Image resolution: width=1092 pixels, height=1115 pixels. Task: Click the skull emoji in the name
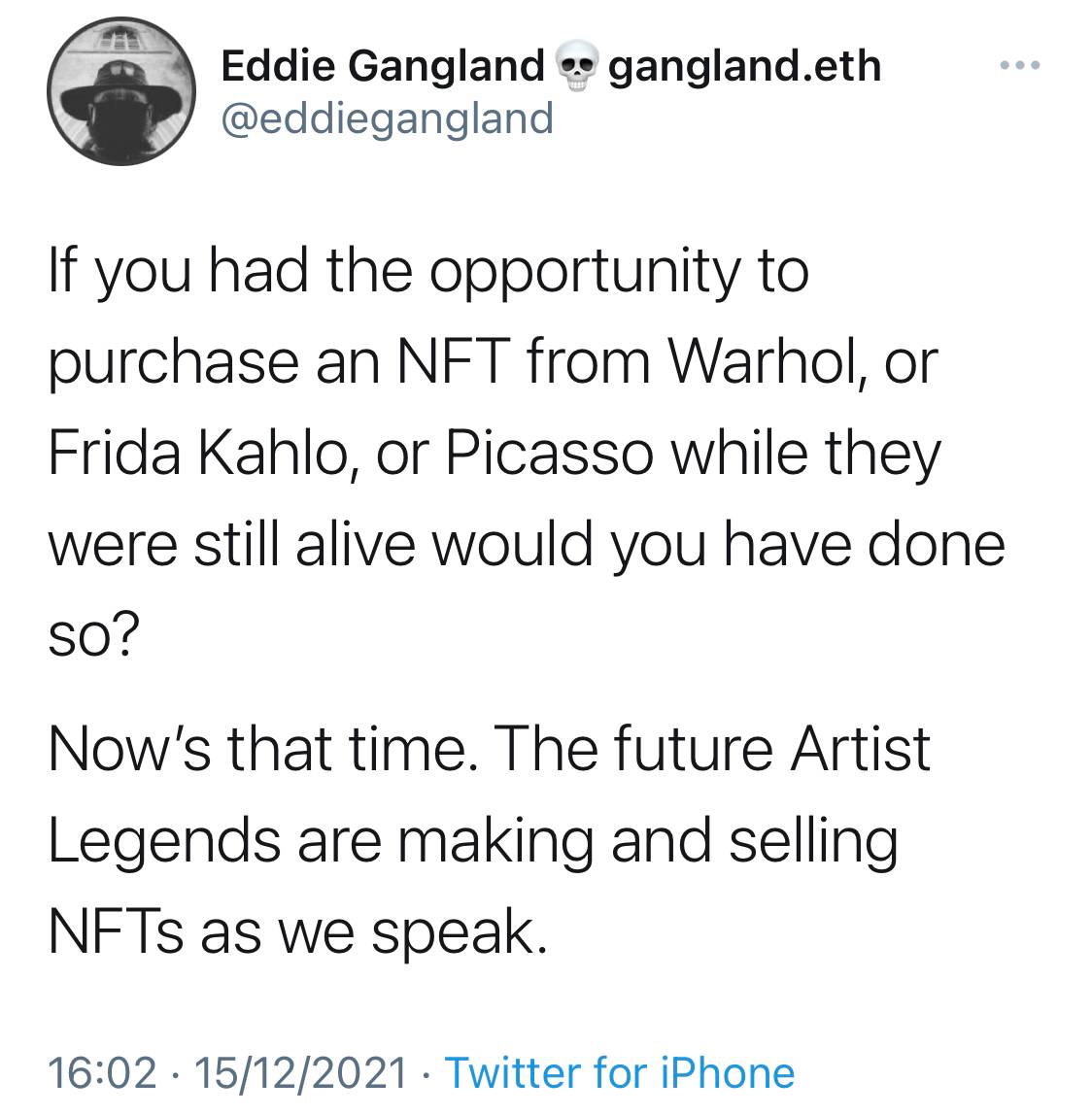point(577,66)
